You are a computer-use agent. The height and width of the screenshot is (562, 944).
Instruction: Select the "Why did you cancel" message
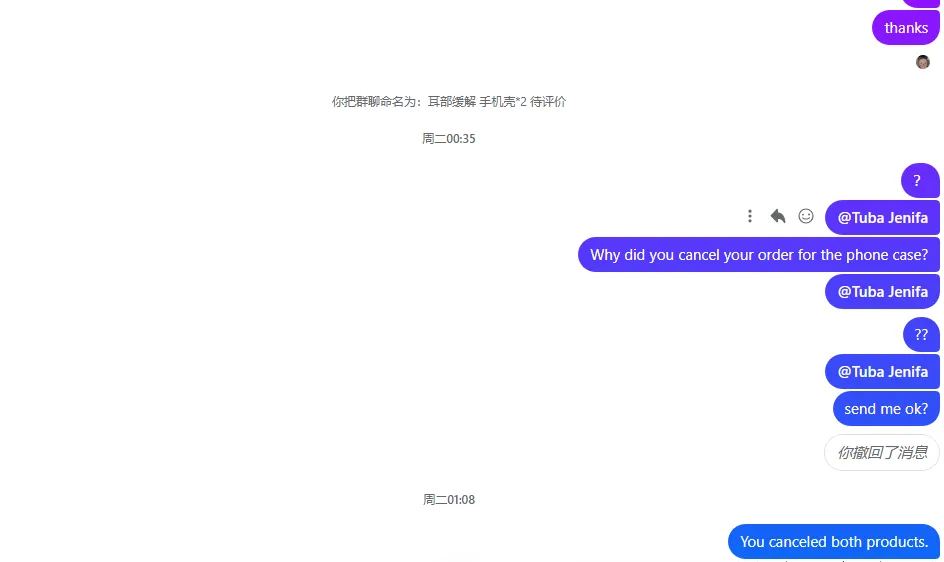tap(759, 255)
